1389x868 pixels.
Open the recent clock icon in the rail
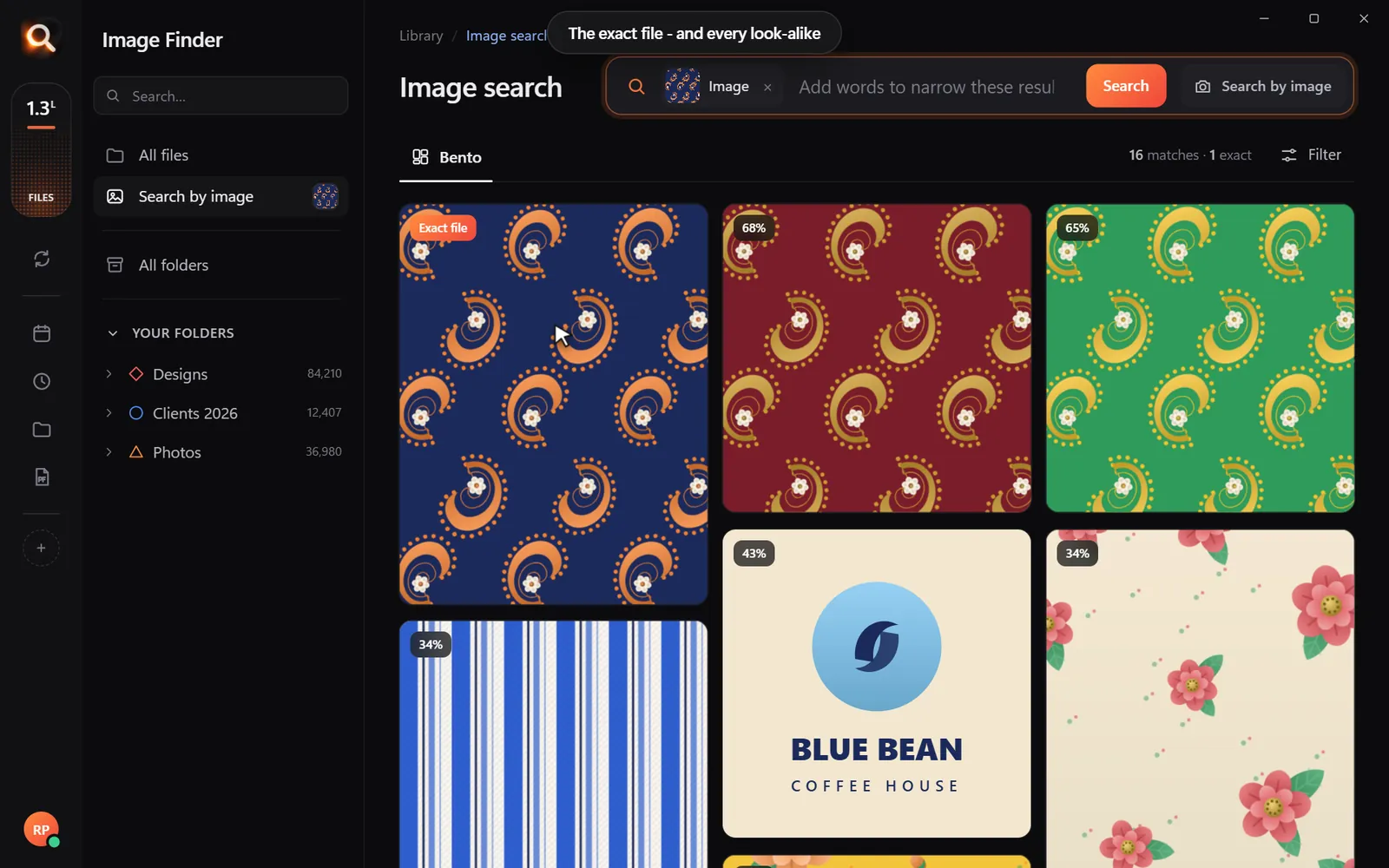(x=42, y=381)
